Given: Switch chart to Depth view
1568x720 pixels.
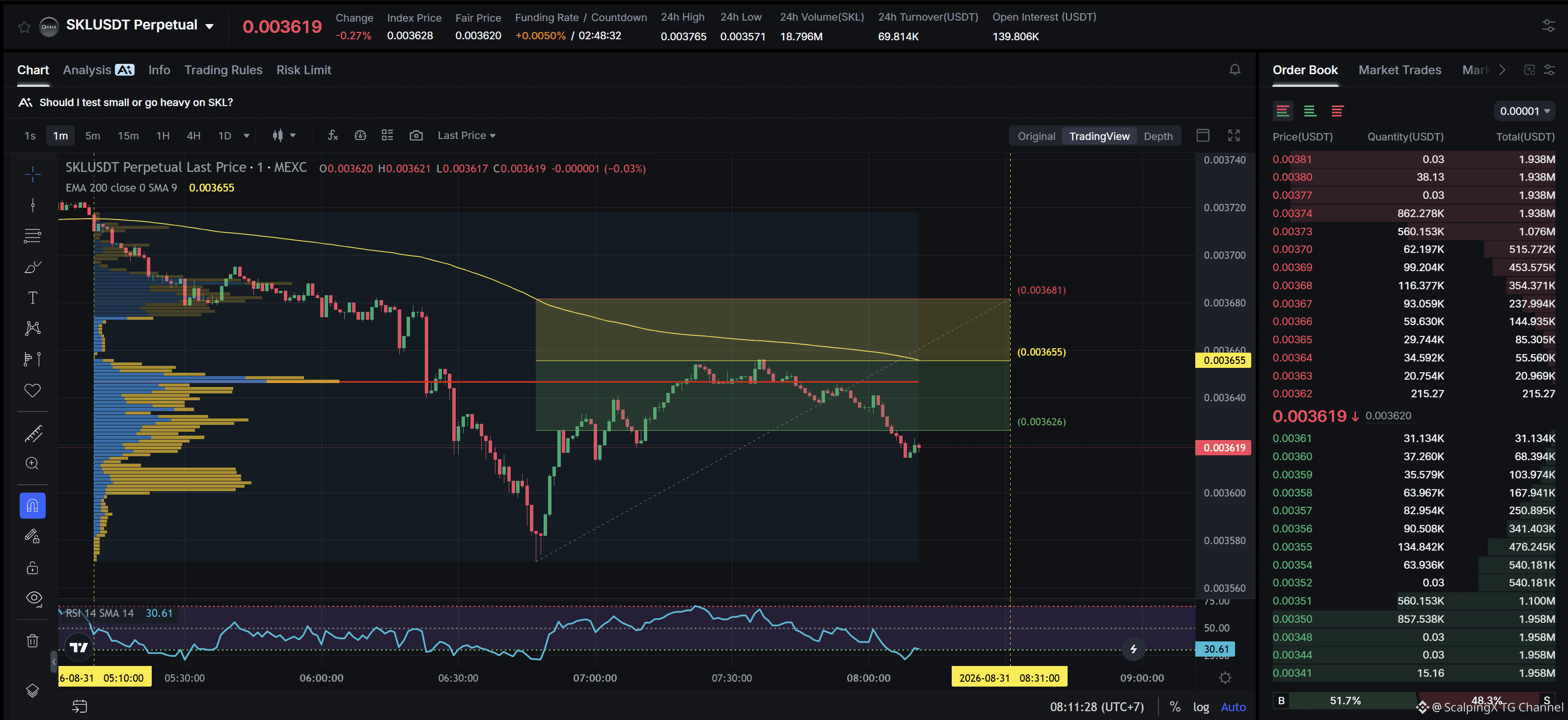Looking at the screenshot, I should tap(1158, 136).
